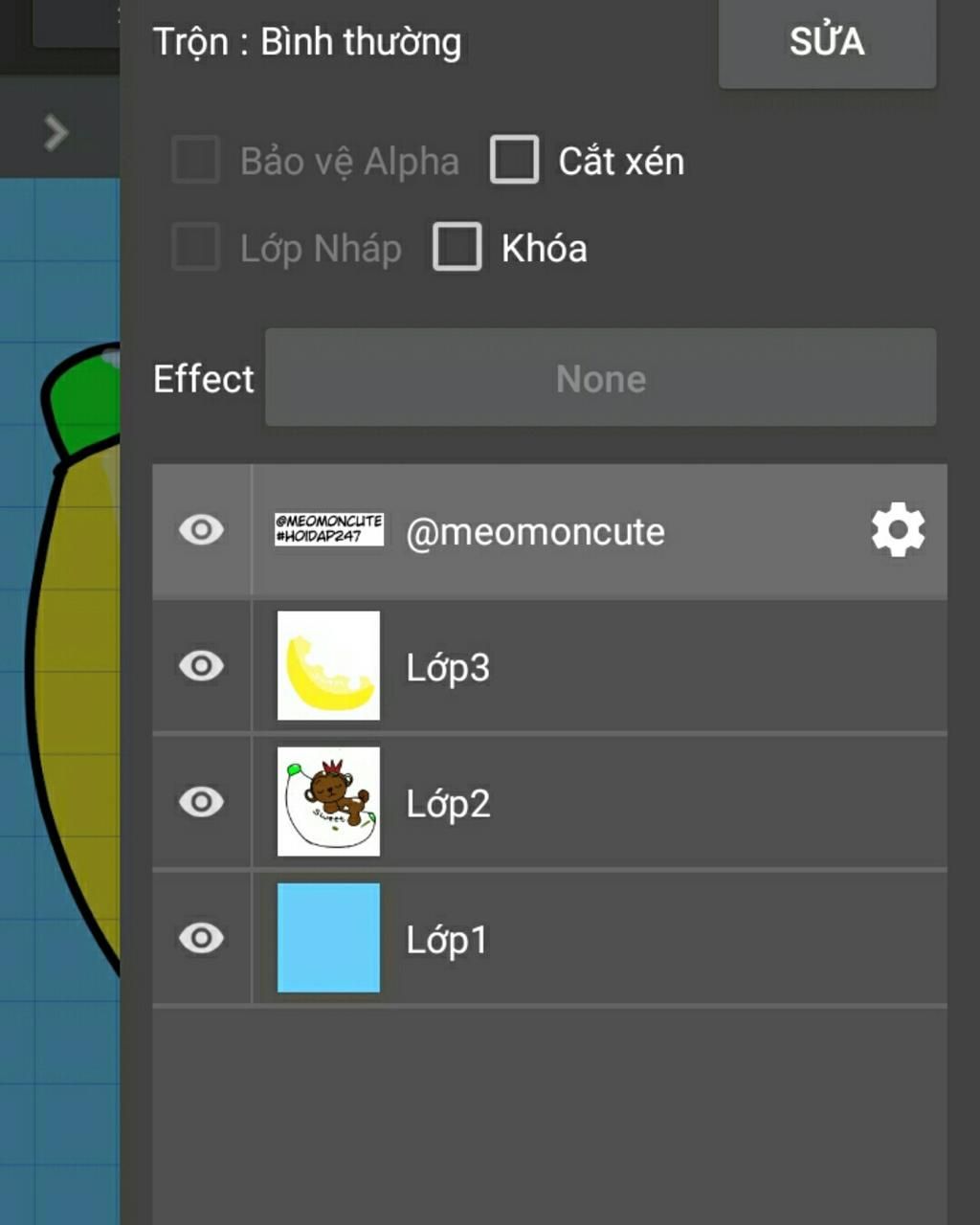Select the @meomoncute watermark thumbnail
The height and width of the screenshot is (1225, 980).
(328, 529)
